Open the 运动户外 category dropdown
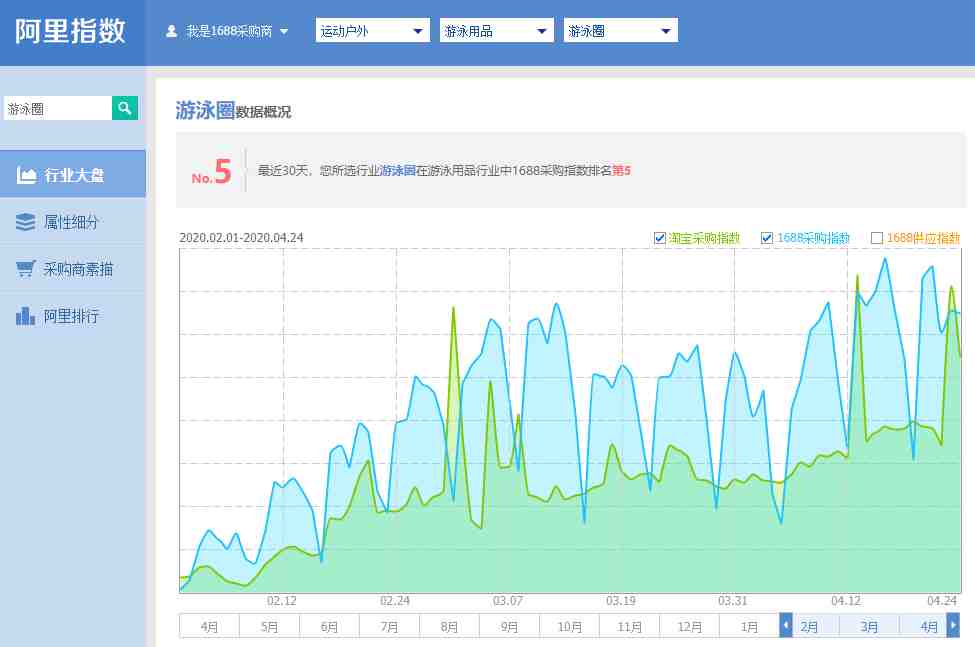Screen dimensions: 975x647 click(372, 31)
